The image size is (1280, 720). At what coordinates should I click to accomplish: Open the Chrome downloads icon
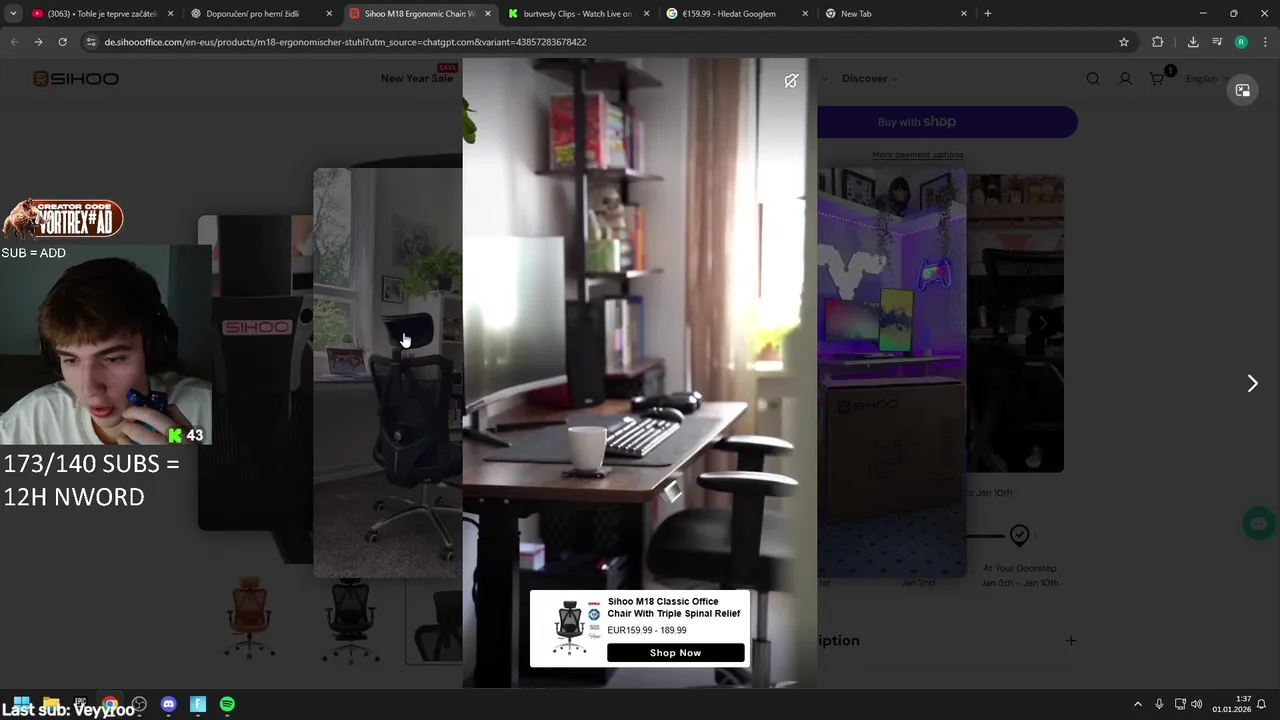pos(1193,42)
